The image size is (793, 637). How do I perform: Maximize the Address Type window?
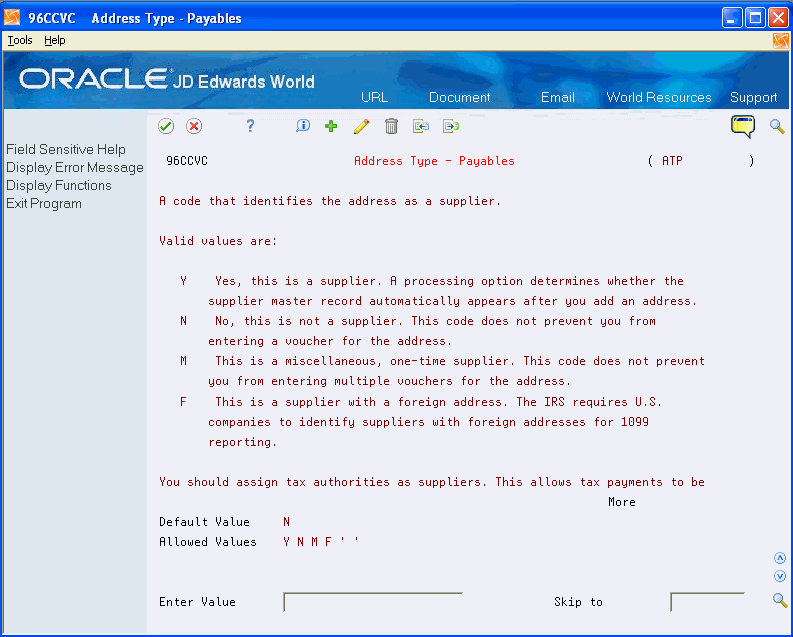tap(755, 18)
